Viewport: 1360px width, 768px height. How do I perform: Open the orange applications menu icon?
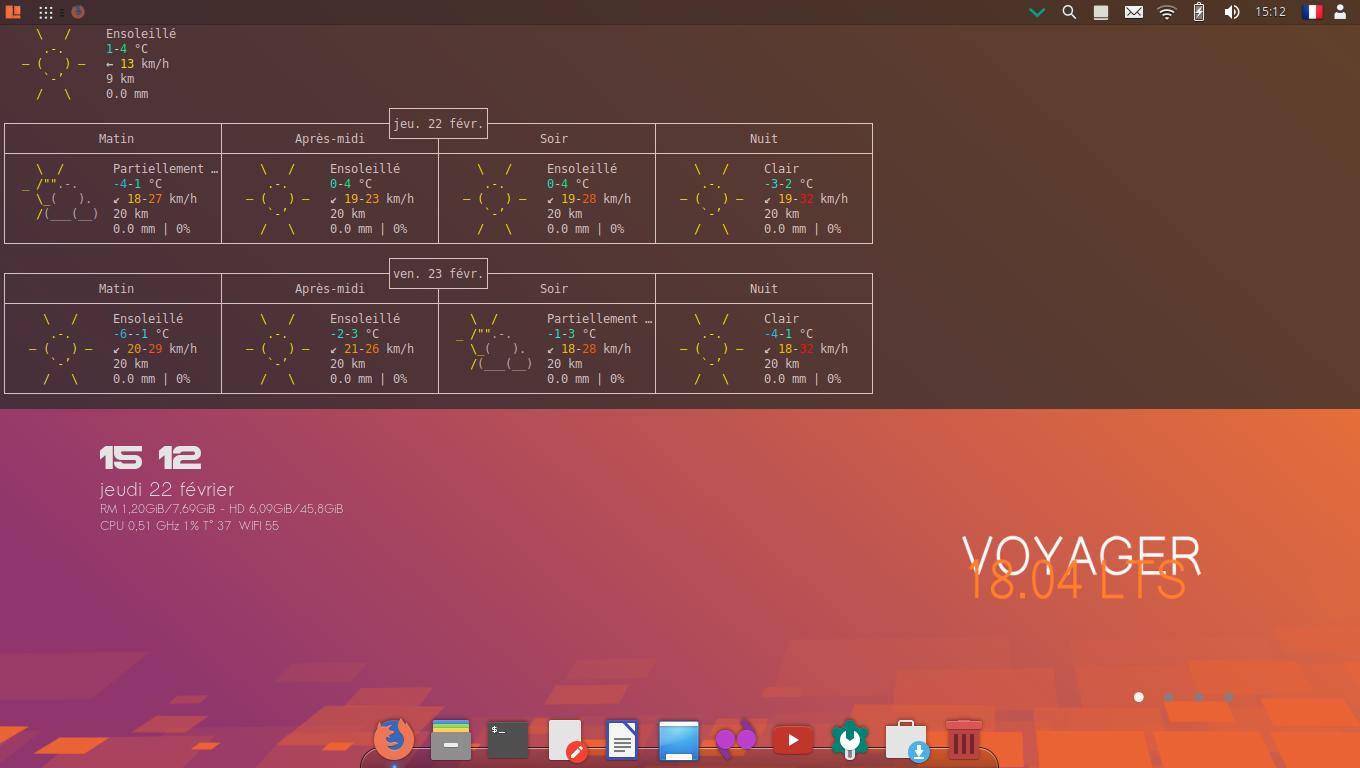(x=14, y=12)
